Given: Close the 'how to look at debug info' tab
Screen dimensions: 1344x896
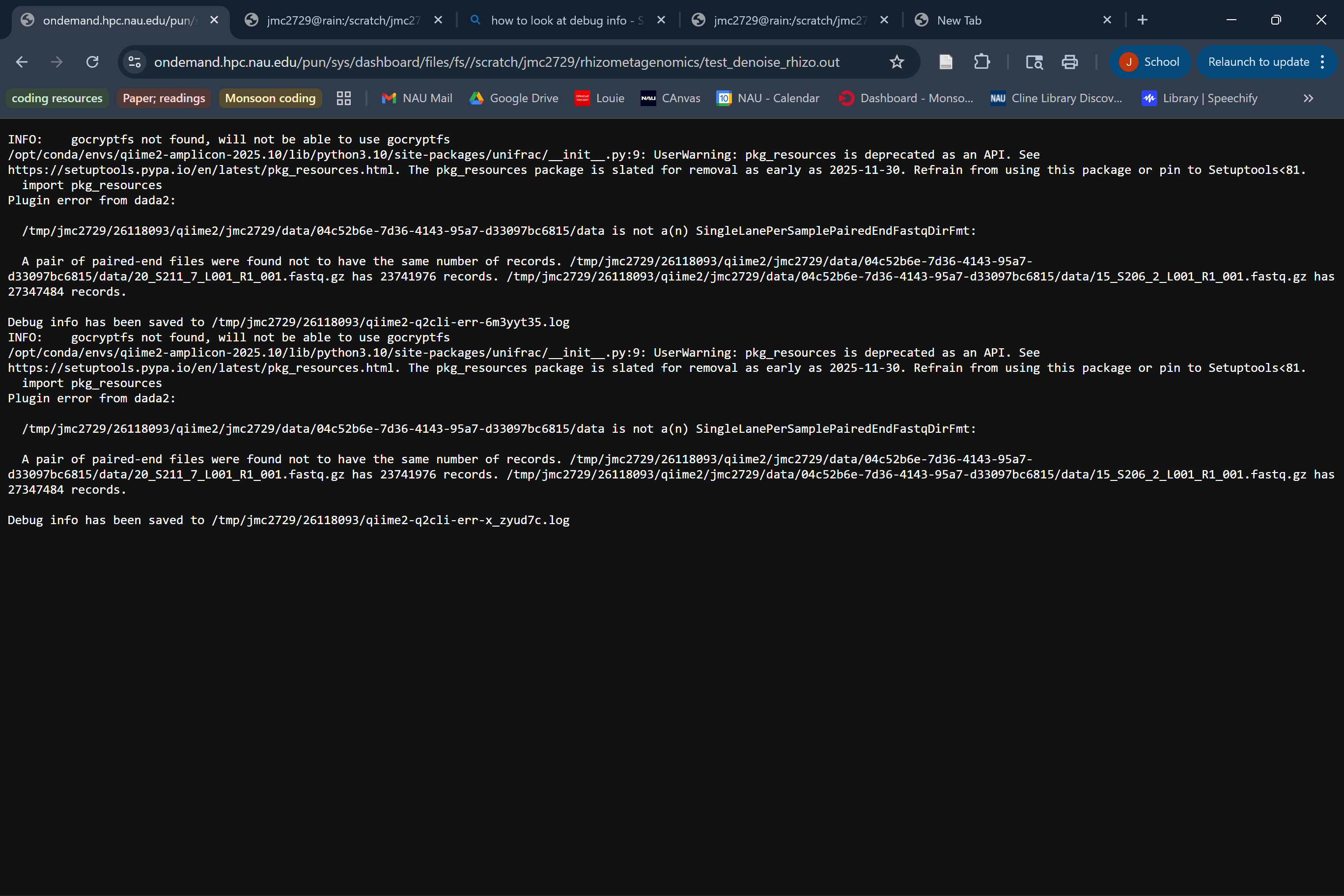Looking at the screenshot, I should click(x=661, y=20).
